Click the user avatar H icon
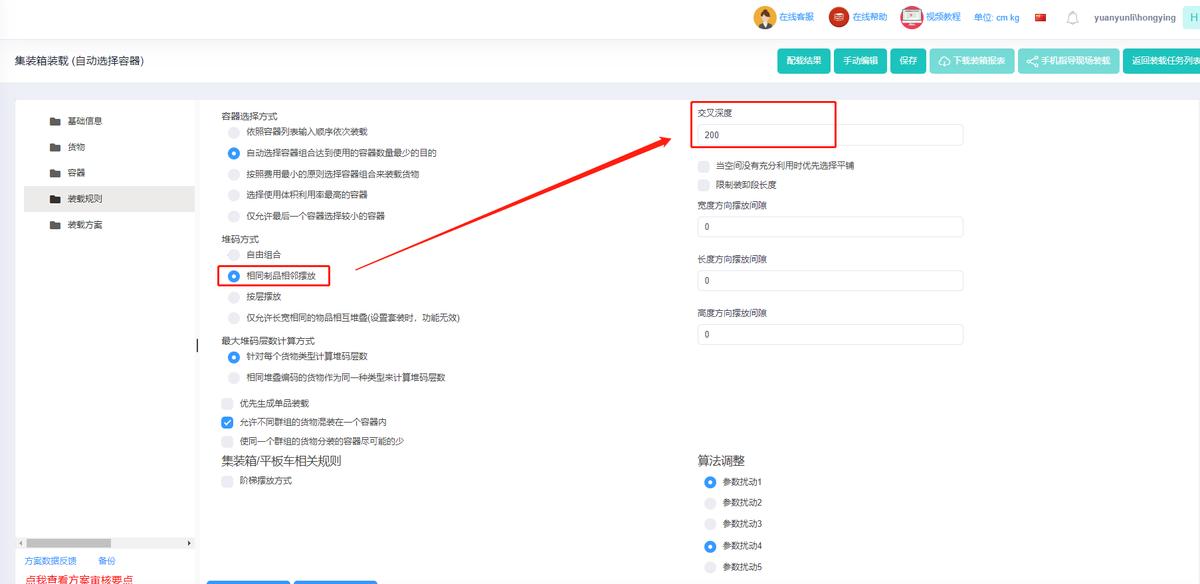Image resolution: width=1200 pixels, height=584 pixels. click(1193, 18)
